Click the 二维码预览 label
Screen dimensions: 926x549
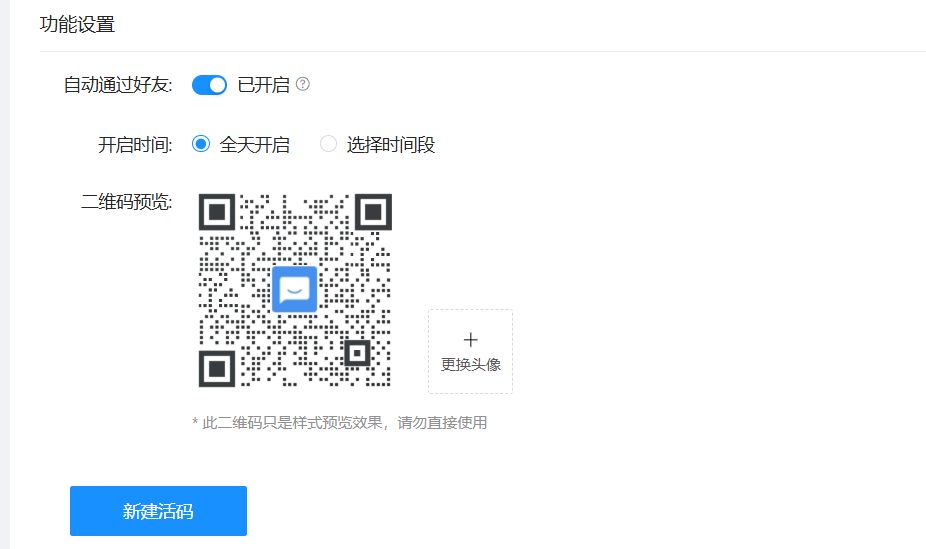126,202
